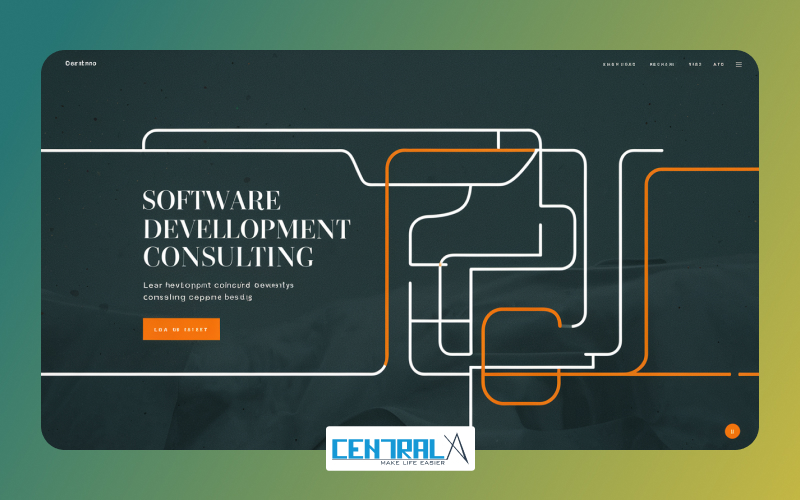This screenshot has height=500, width=800.
Task: Click the Central logo badge
Action: click(x=400, y=448)
